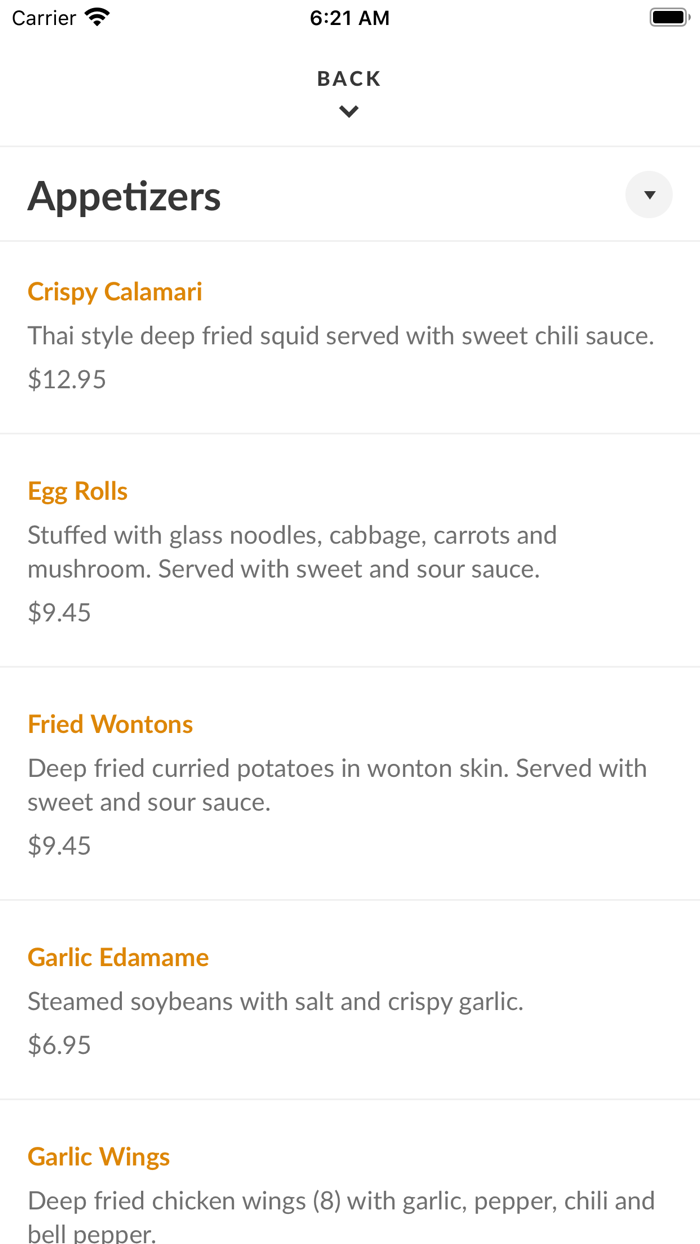Tap the Egg Rolls glass noodles description
The height and width of the screenshot is (1244, 700).
(292, 552)
